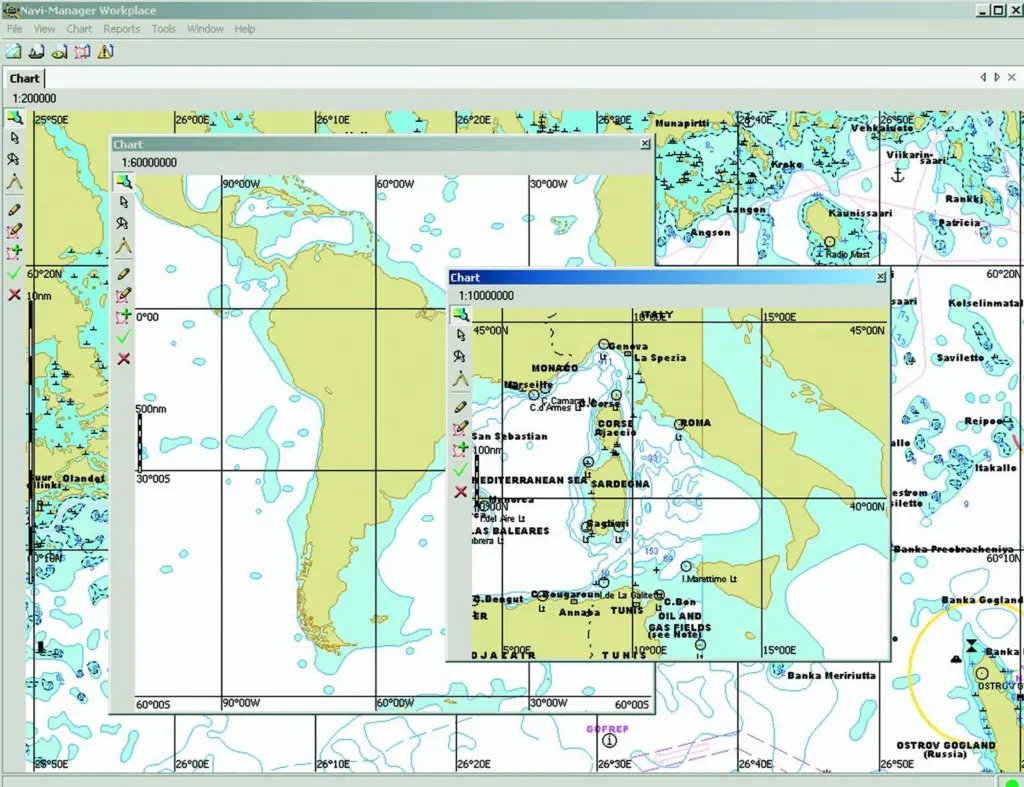Screen dimensions: 1024x787
Task: Select zoom tool in the 1:10000000 chart window
Action: pyautogui.click(x=461, y=315)
